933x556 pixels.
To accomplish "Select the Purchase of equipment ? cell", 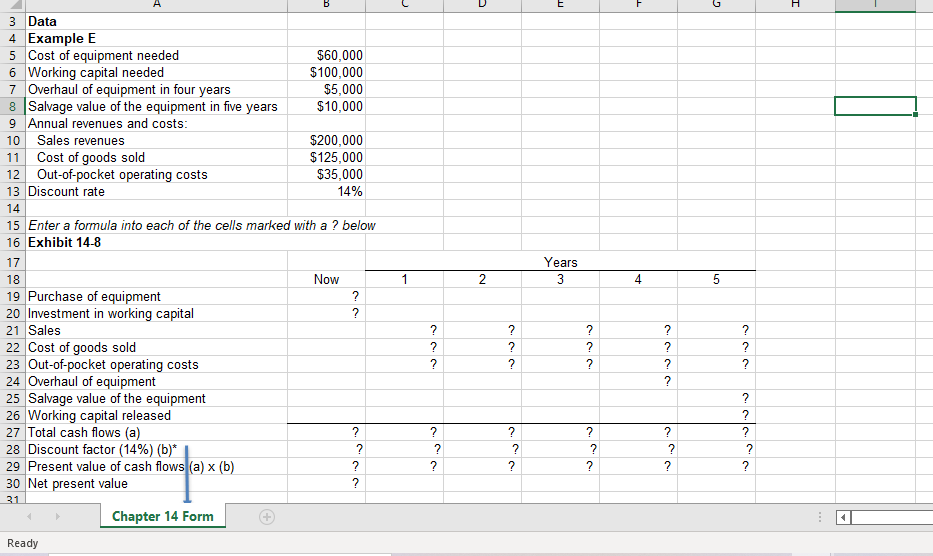I will pos(326,296).
